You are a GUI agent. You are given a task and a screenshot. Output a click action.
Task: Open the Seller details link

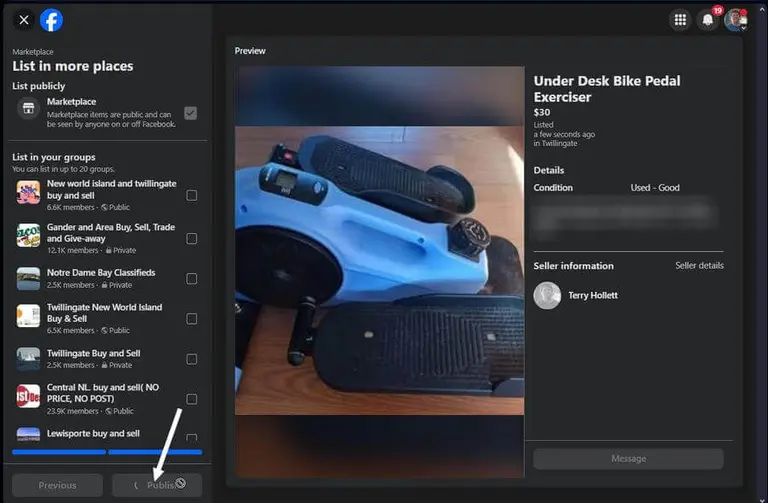coord(699,265)
